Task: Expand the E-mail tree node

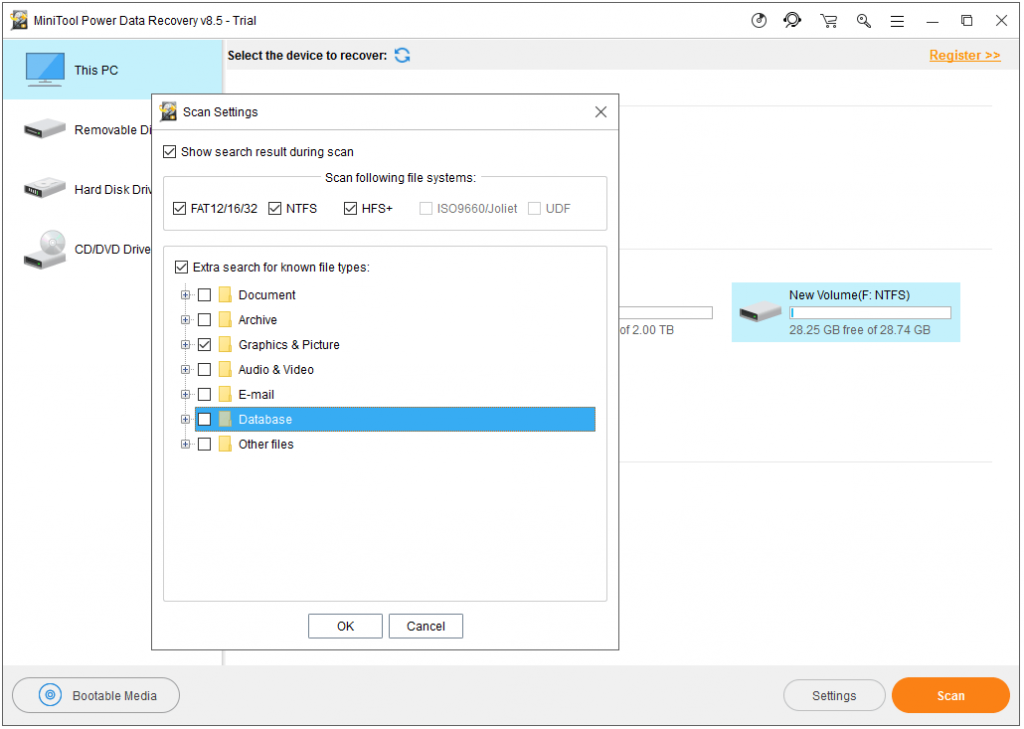Action: coord(185,395)
